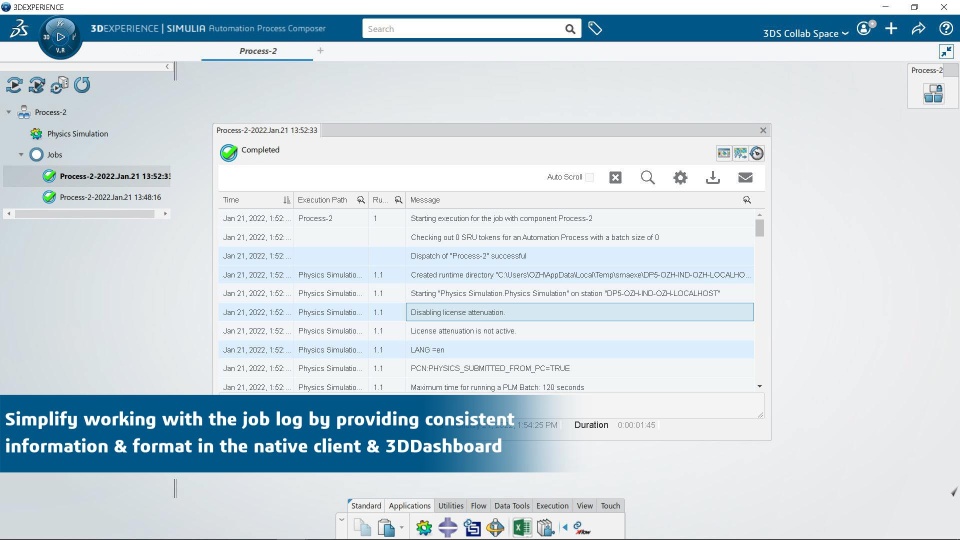This screenshot has height=540, width=960.
Task: Select the 'Disabling license attenuation.' message
Action: [580, 312]
